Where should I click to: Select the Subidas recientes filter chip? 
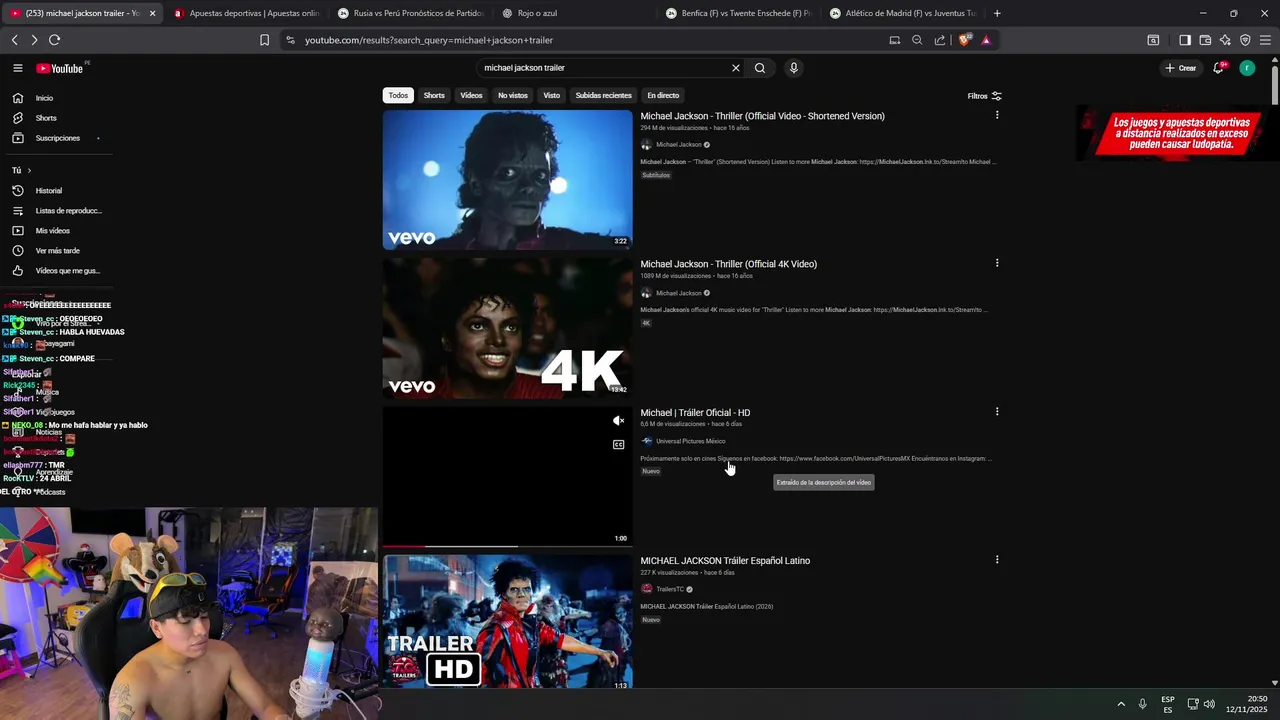click(604, 95)
